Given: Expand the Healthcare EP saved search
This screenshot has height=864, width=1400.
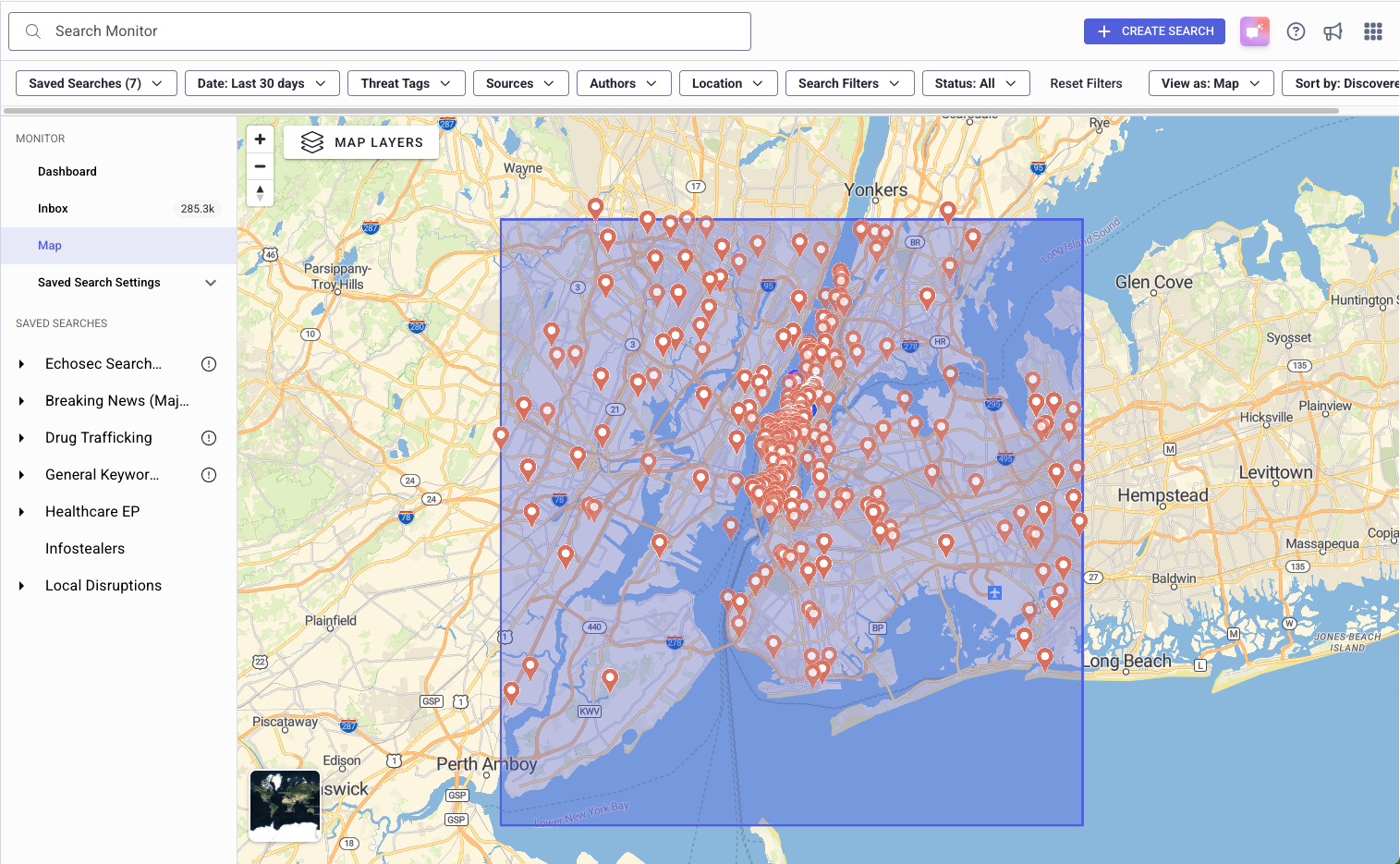Looking at the screenshot, I should (21, 512).
